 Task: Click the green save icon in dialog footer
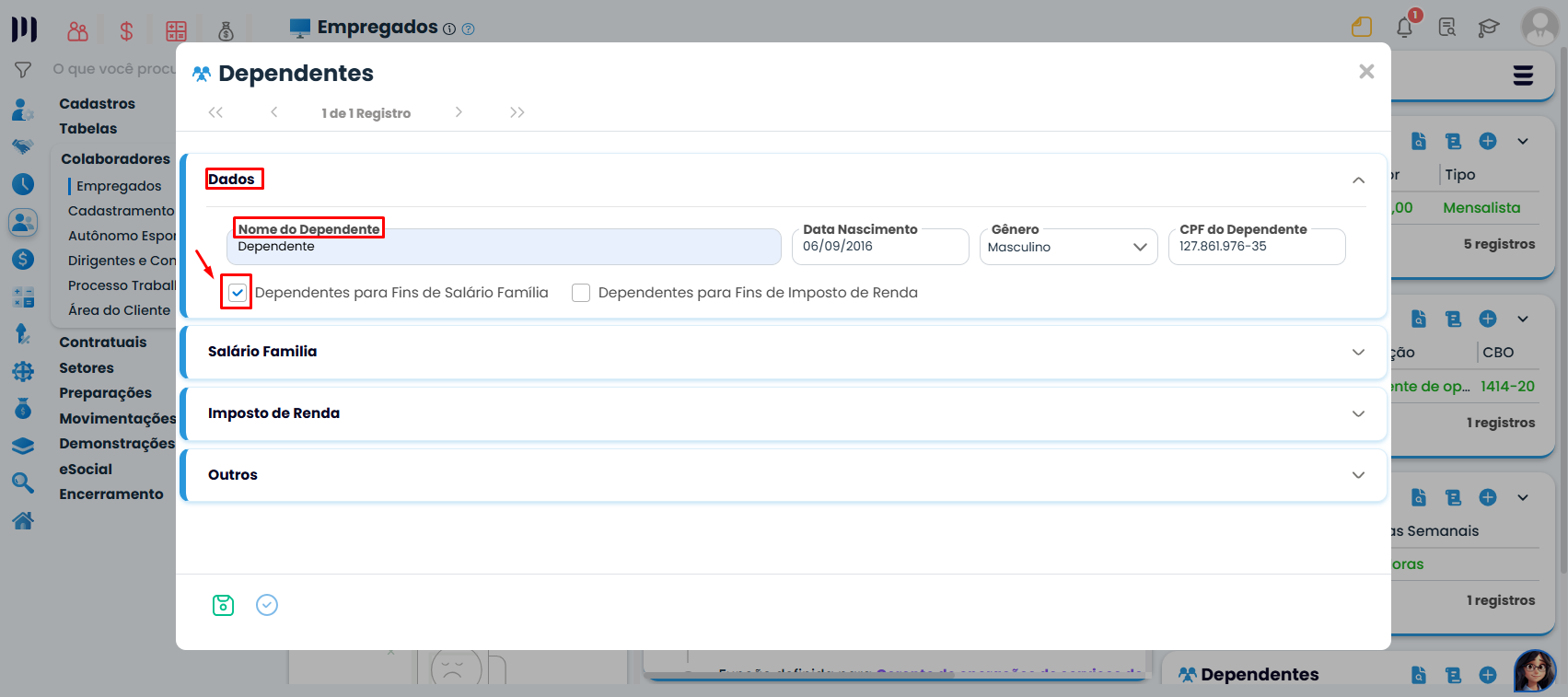click(223, 605)
